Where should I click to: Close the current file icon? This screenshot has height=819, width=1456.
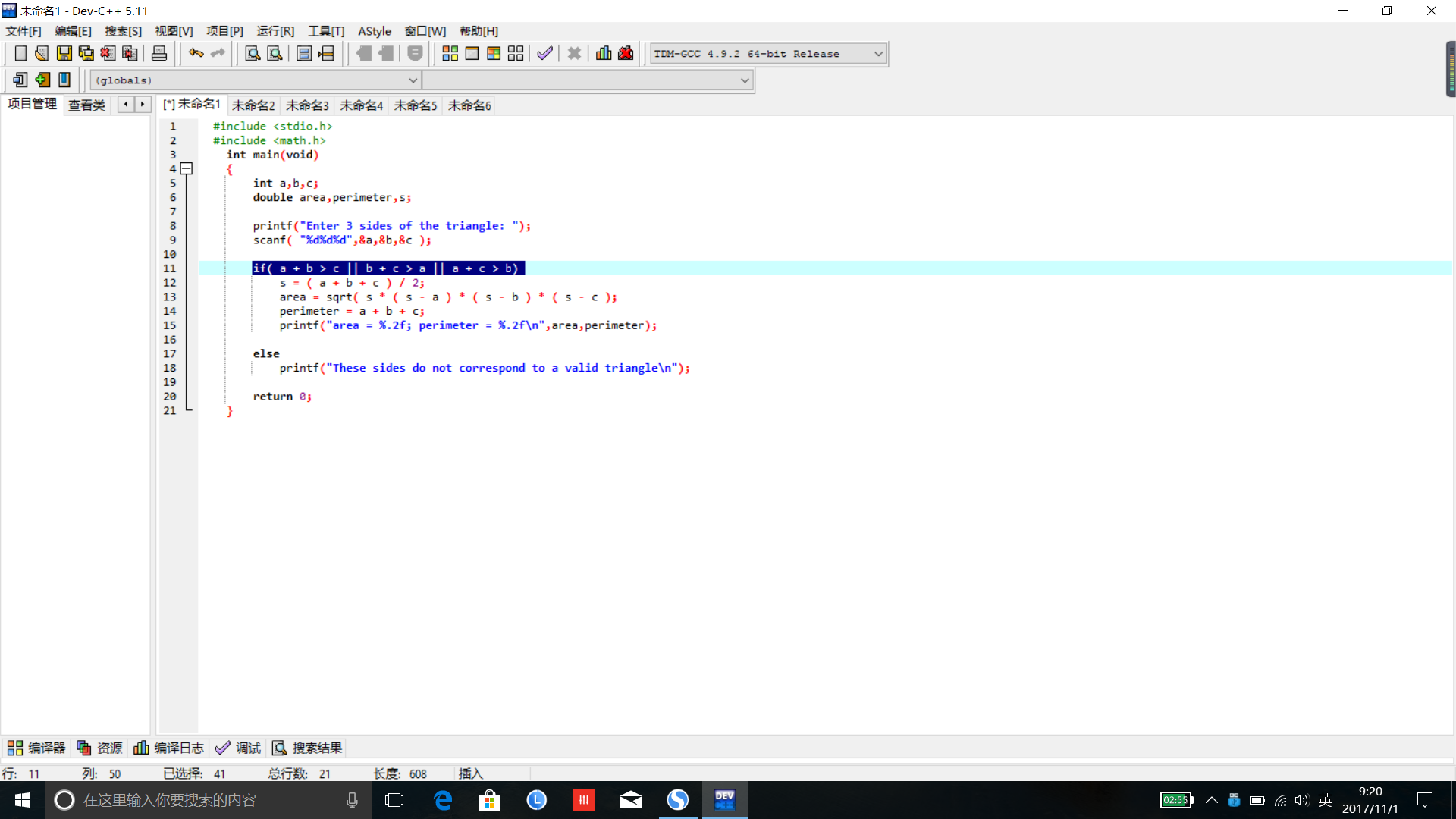108,54
